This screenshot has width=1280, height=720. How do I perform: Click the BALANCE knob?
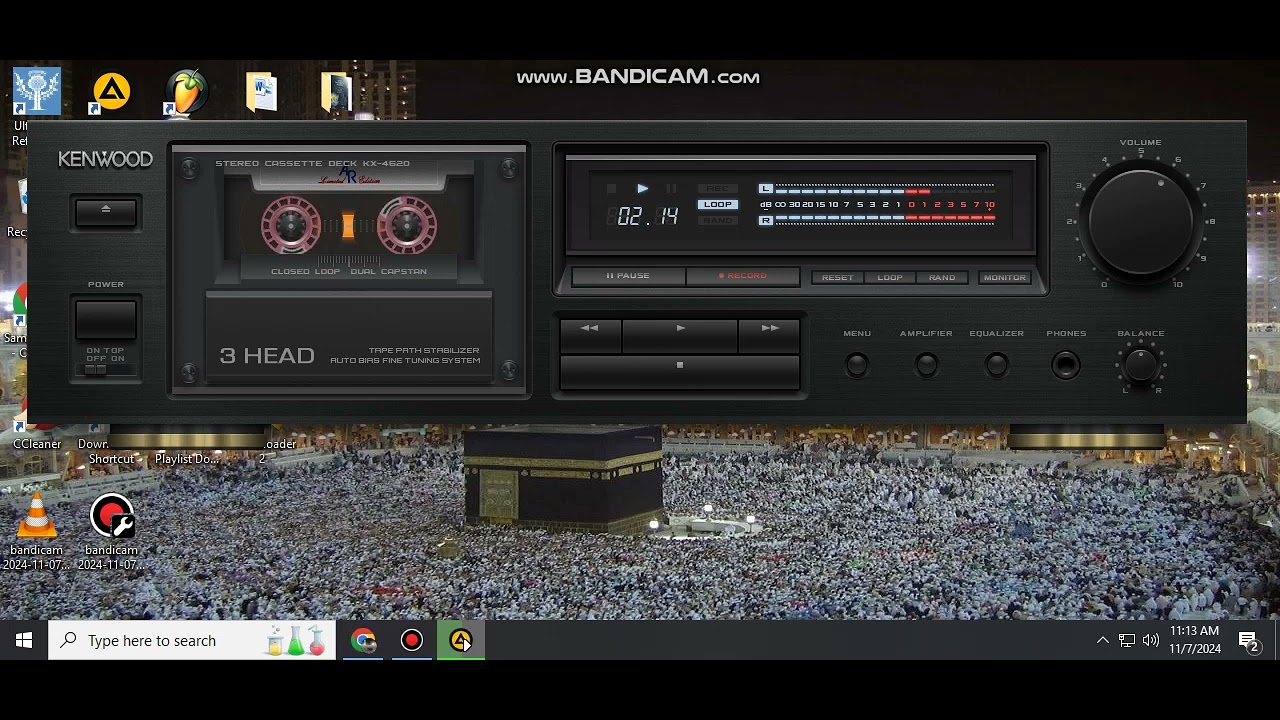point(1141,365)
